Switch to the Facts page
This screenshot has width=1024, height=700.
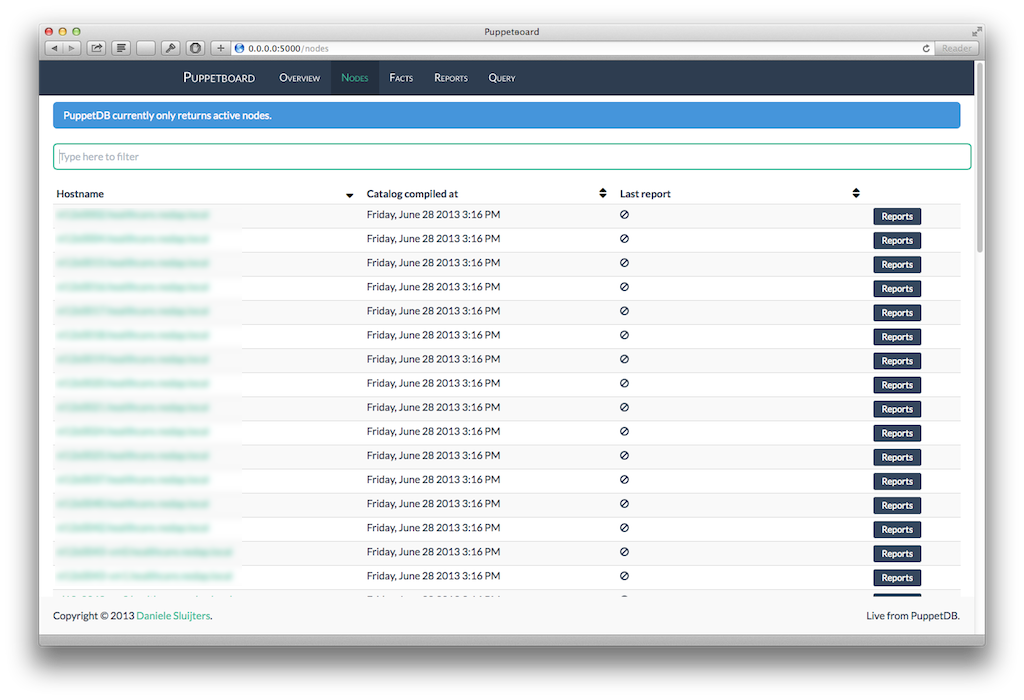coord(401,78)
